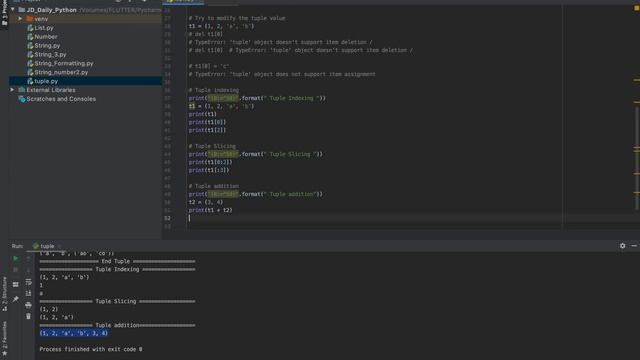Open String_number2.py in project tree
The image size is (640, 360).
click(x=61, y=72)
